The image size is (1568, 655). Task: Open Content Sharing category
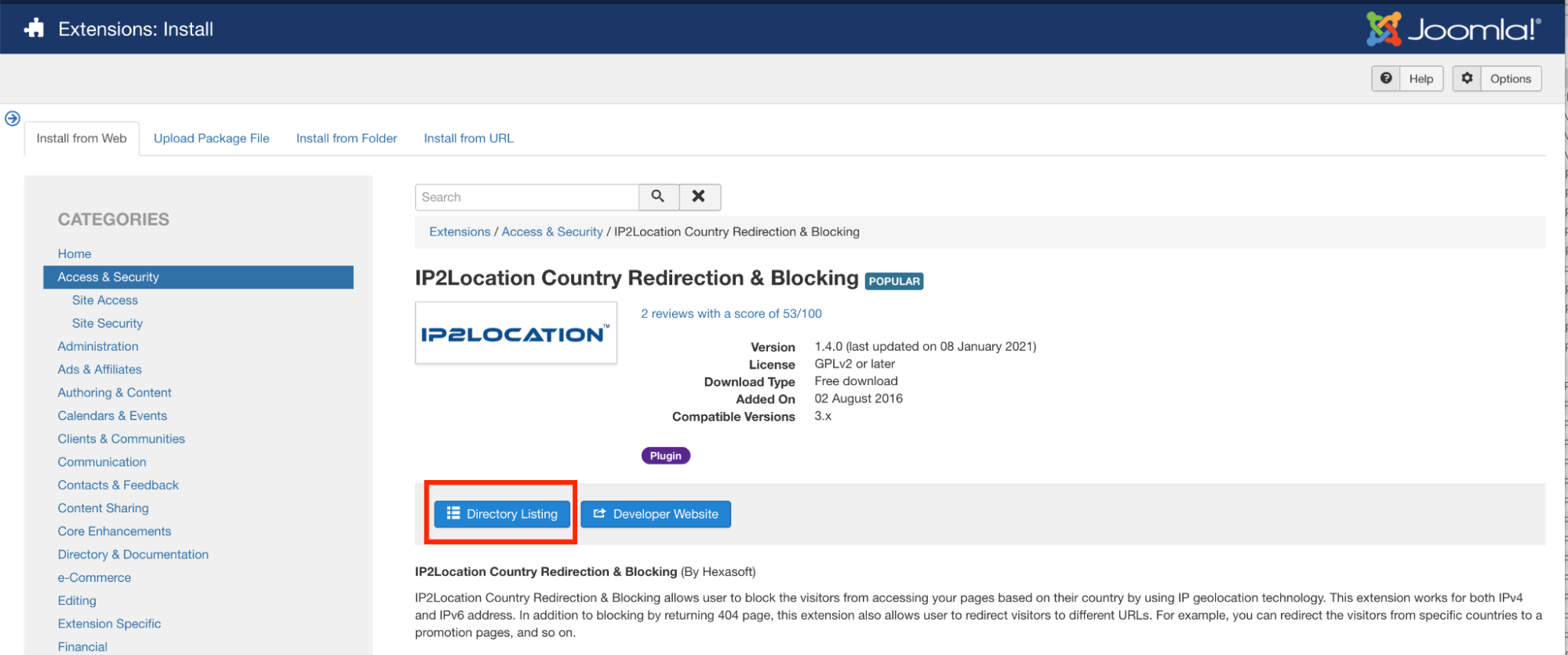point(103,508)
